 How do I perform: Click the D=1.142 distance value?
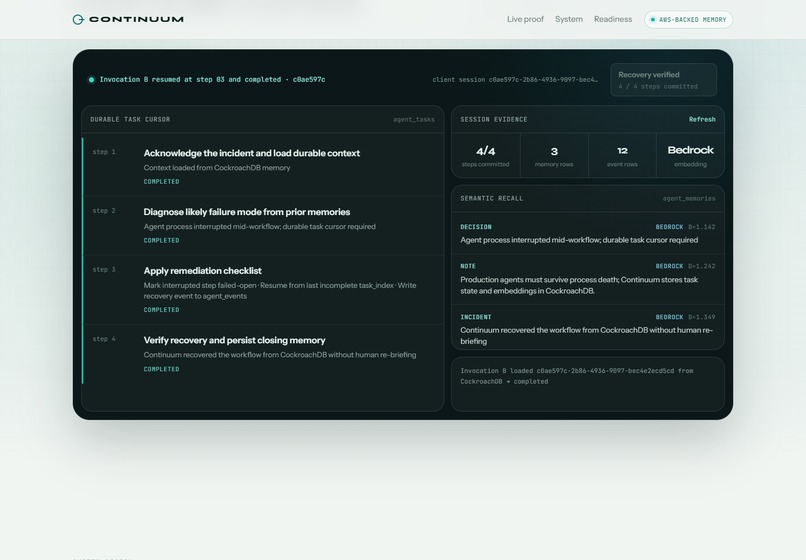[702, 227]
